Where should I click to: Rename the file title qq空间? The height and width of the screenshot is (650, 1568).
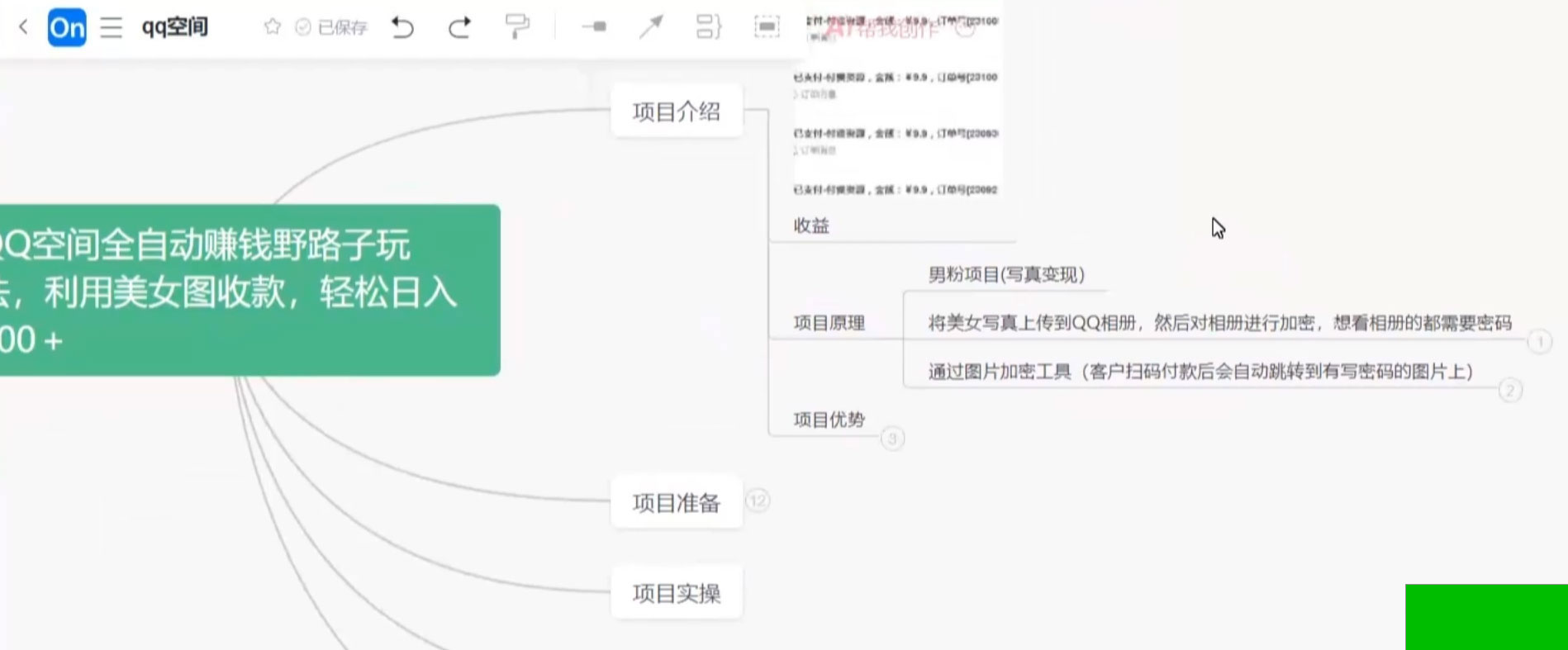pos(175,27)
